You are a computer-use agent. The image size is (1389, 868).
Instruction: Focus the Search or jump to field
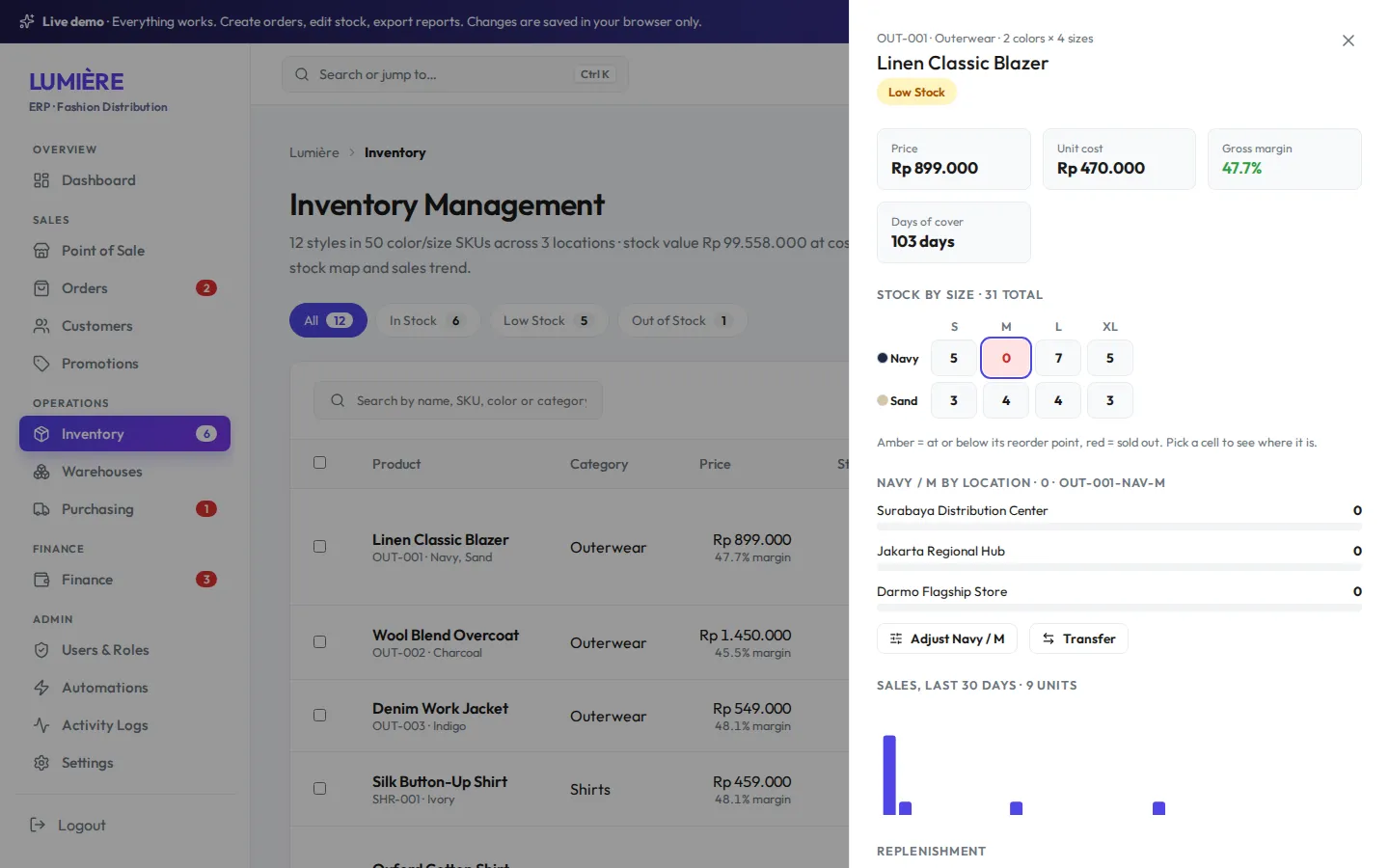point(455,74)
